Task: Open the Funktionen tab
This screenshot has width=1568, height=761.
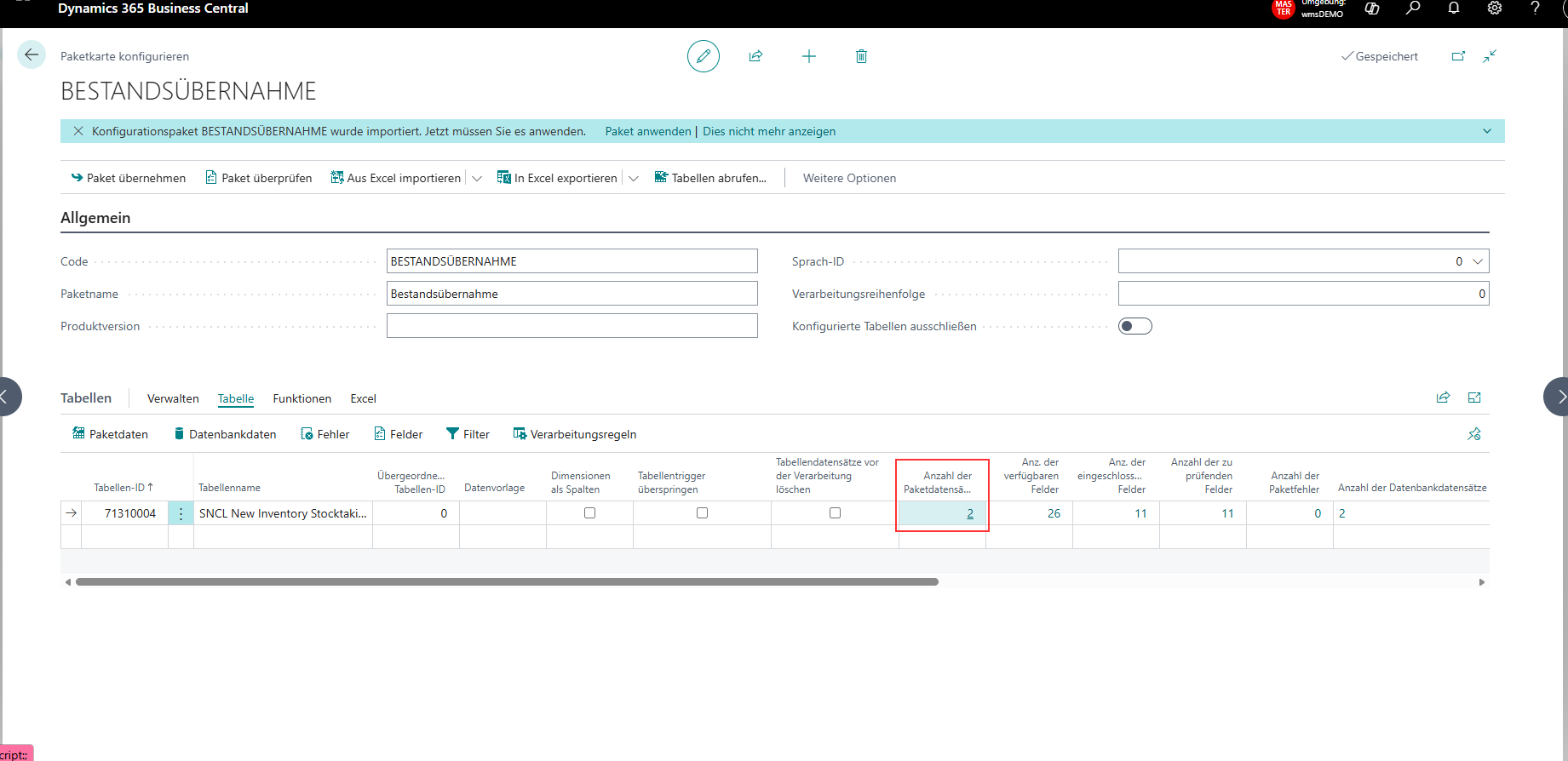Action: point(302,398)
